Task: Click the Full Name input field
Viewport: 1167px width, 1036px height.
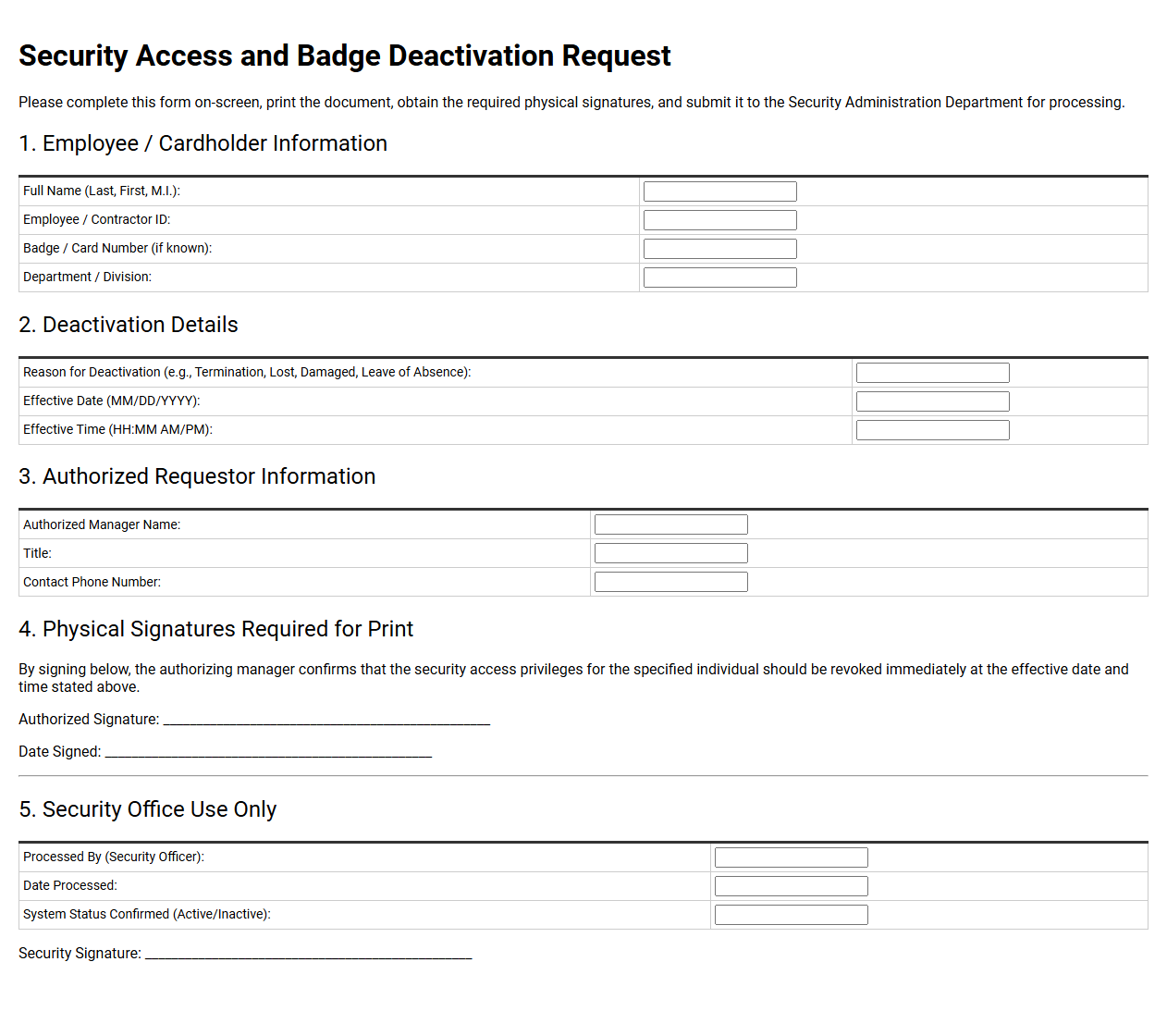Action: click(x=719, y=191)
